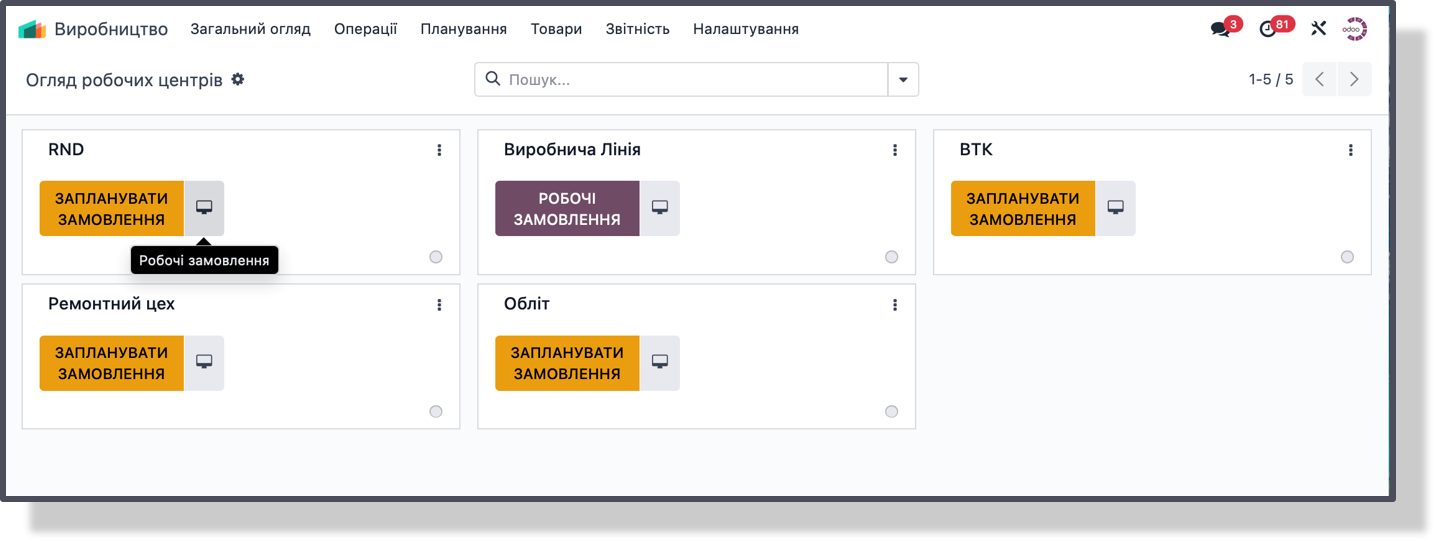The height and width of the screenshot is (541, 1435).
Task: Click the search magnifier icon
Action: (492, 79)
